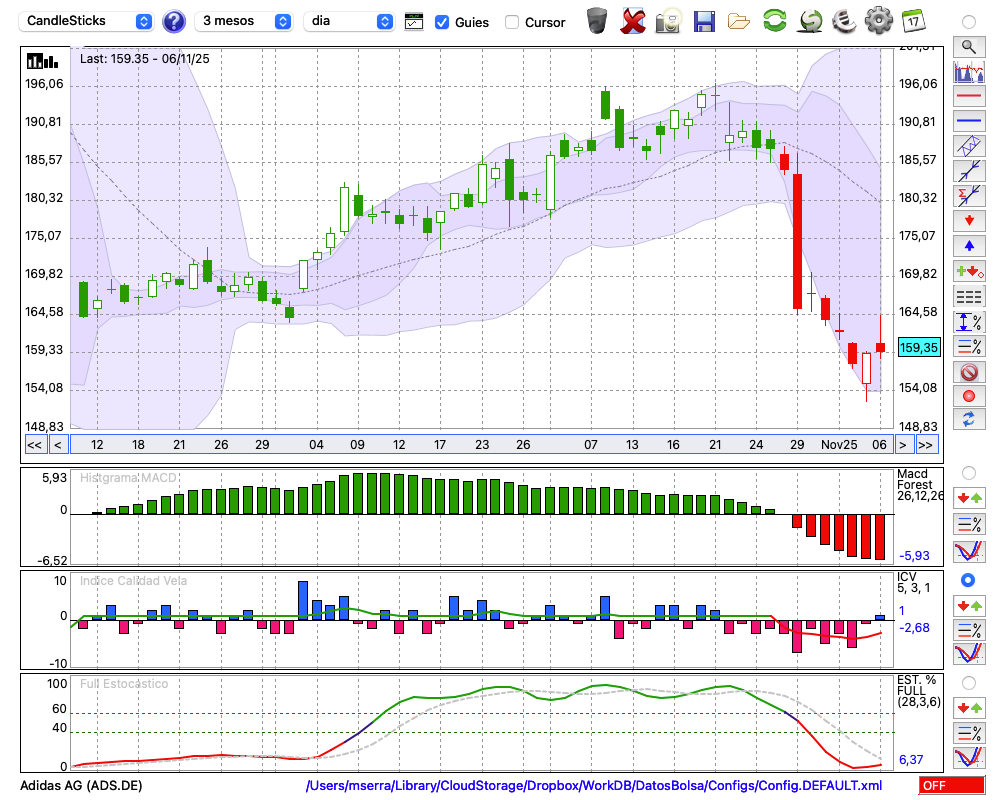The width and height of the screenshot is (1000, 800).
Task: Select the blue horizontal line tool
Action: pyautogui.click(x=969, y=121)
